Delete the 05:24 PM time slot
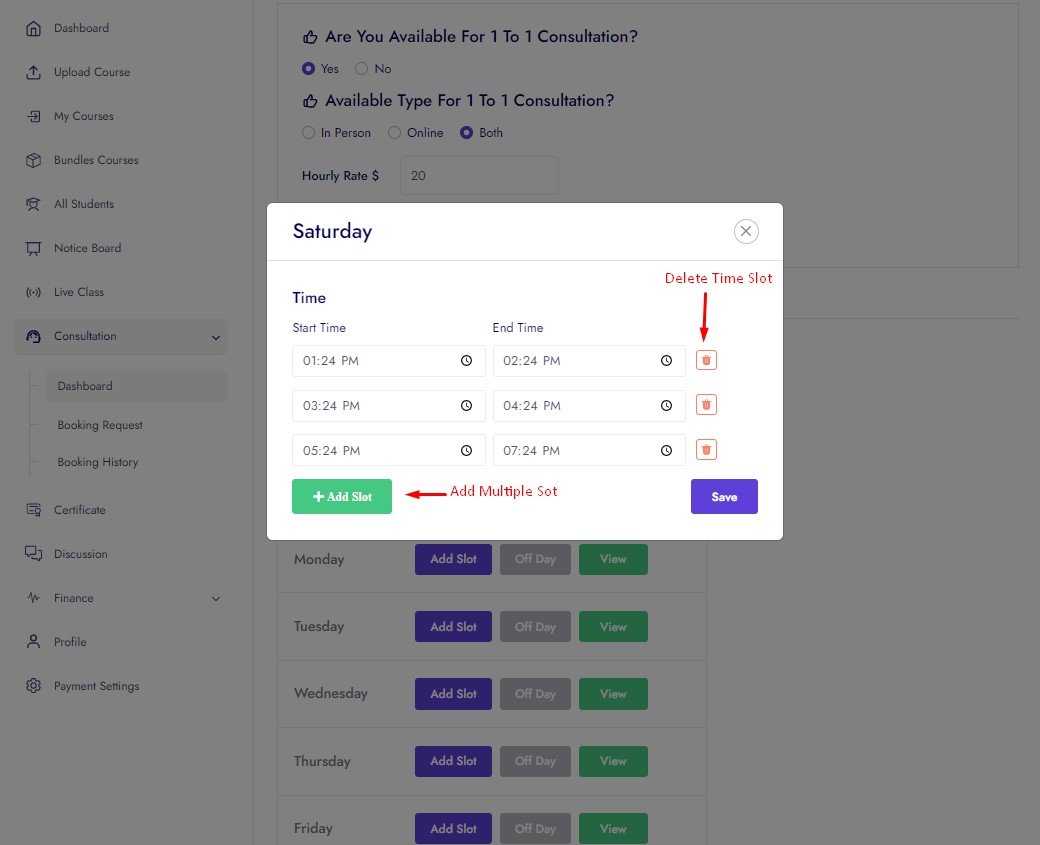 click(x=706, y=450)
